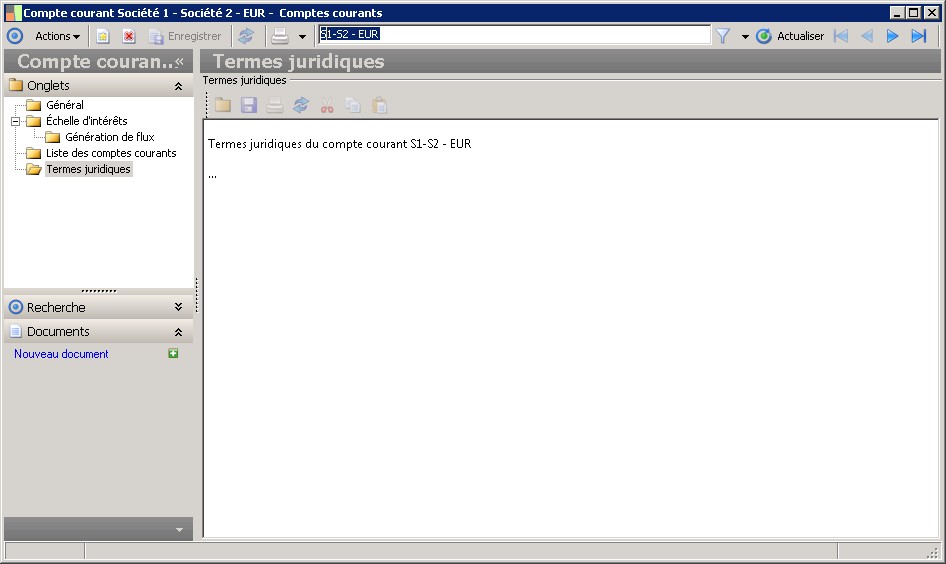Screen dimensions: 946x564
Task: Click the editor refresh icon
Action: (301, 106)
